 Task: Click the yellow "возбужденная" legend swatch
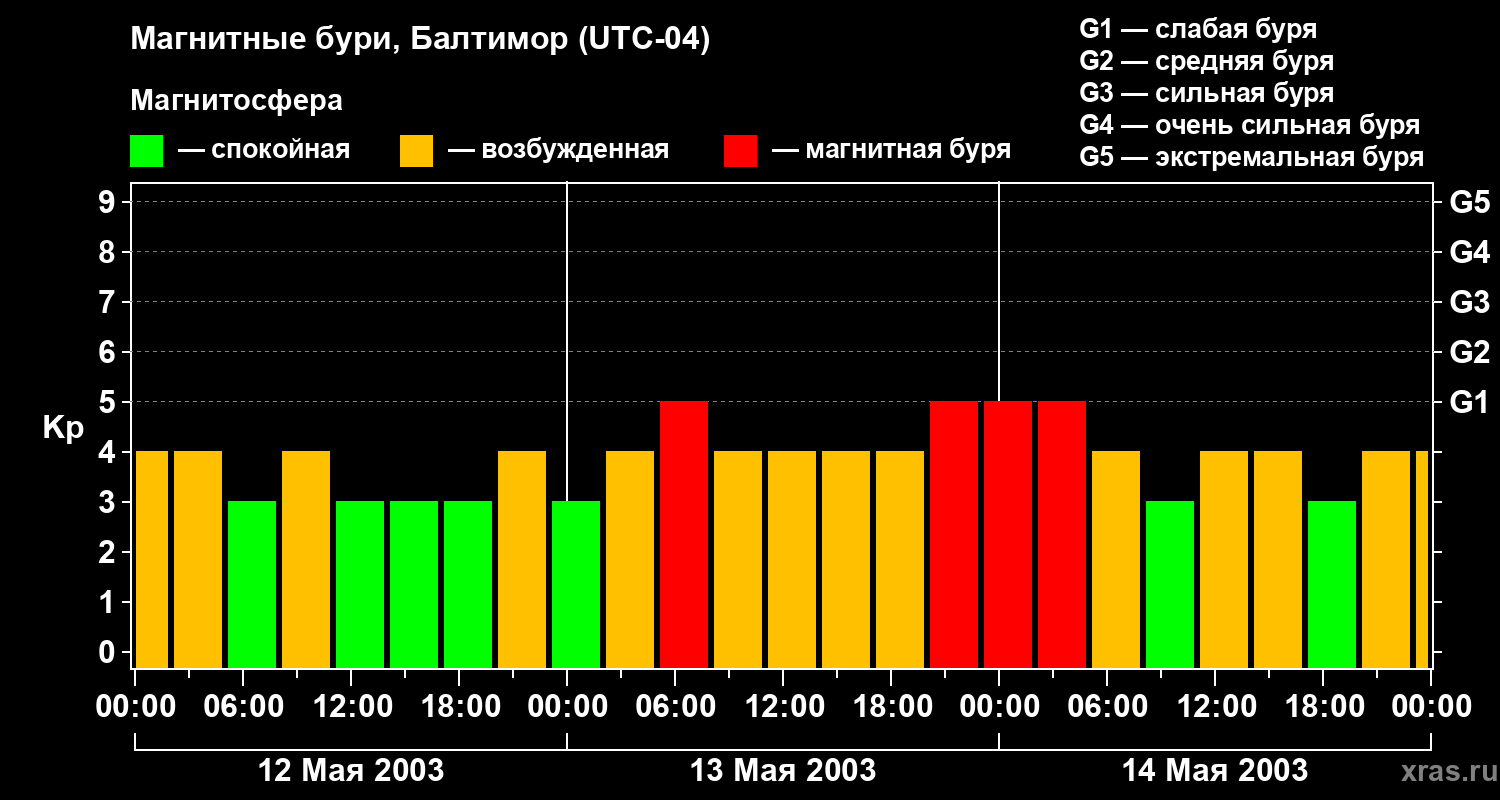(416, 151)
